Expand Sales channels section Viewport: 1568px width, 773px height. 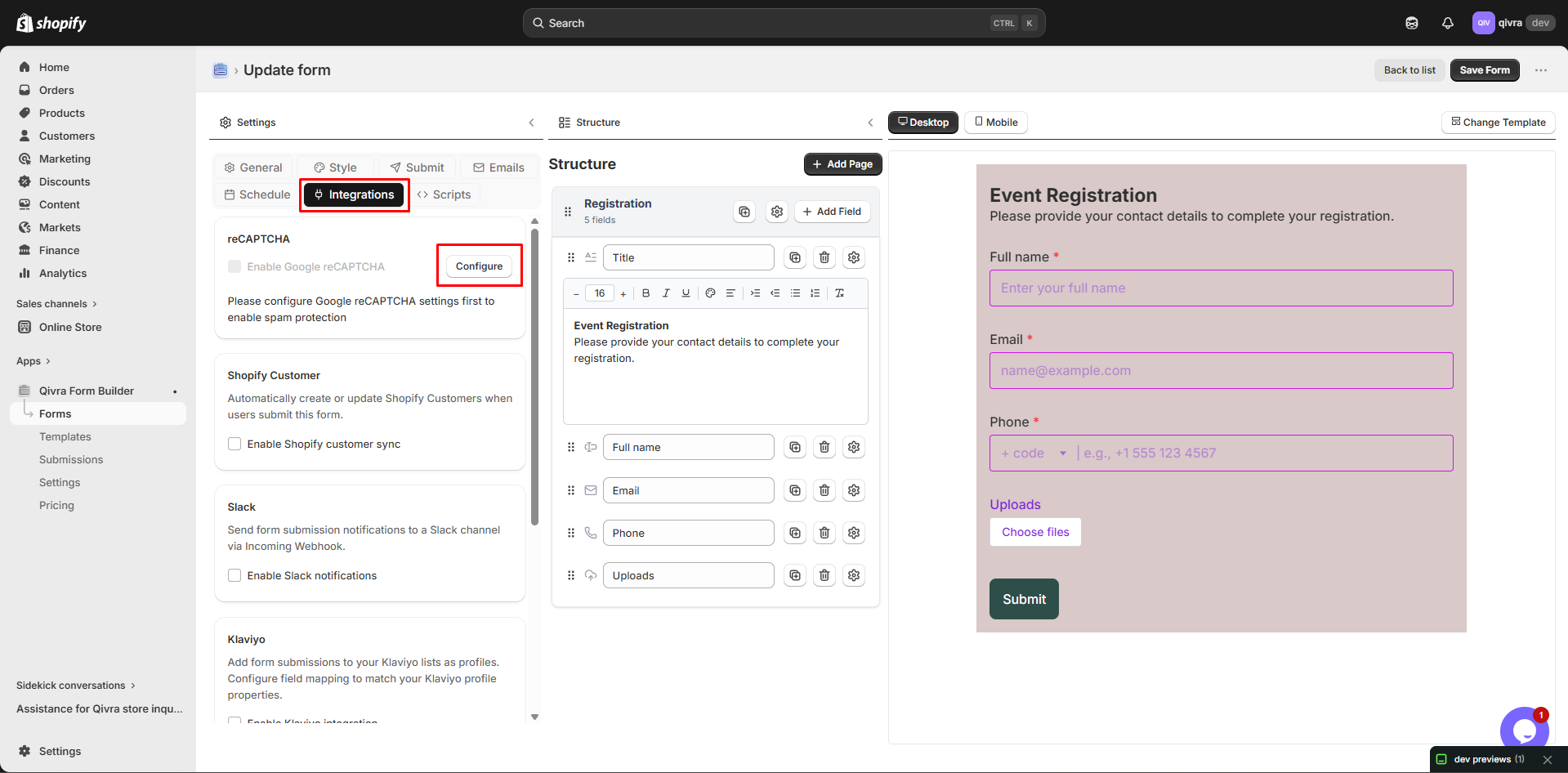pos(56,304)
